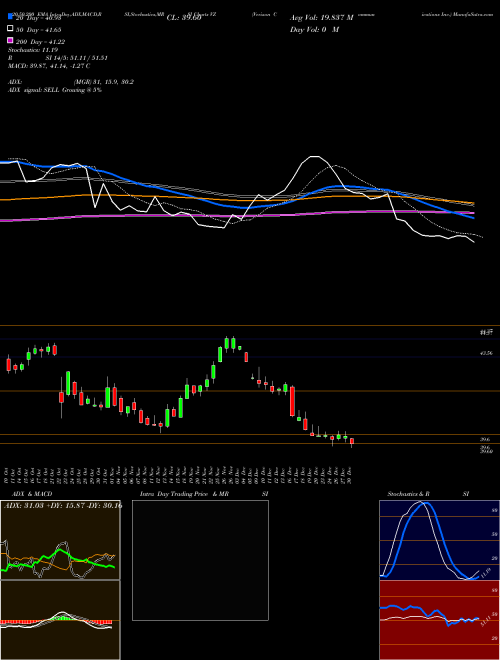Select the '50 Day = 41.65' legend text
The height and width of the screenshot is (660, 500).
pyautogui.click(x=39, y=30)
